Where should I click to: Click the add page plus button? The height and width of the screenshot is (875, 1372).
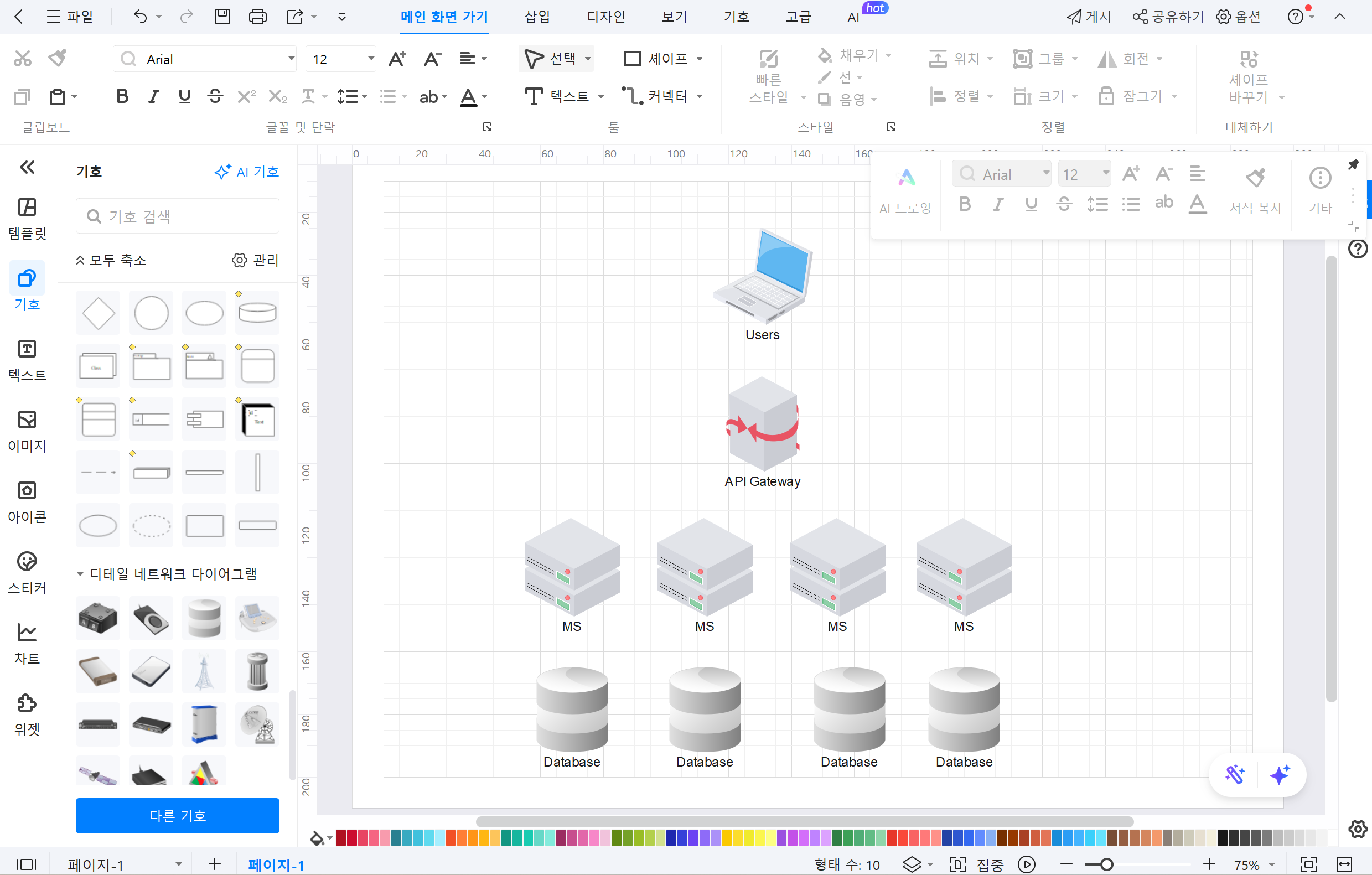pos(214,864)
